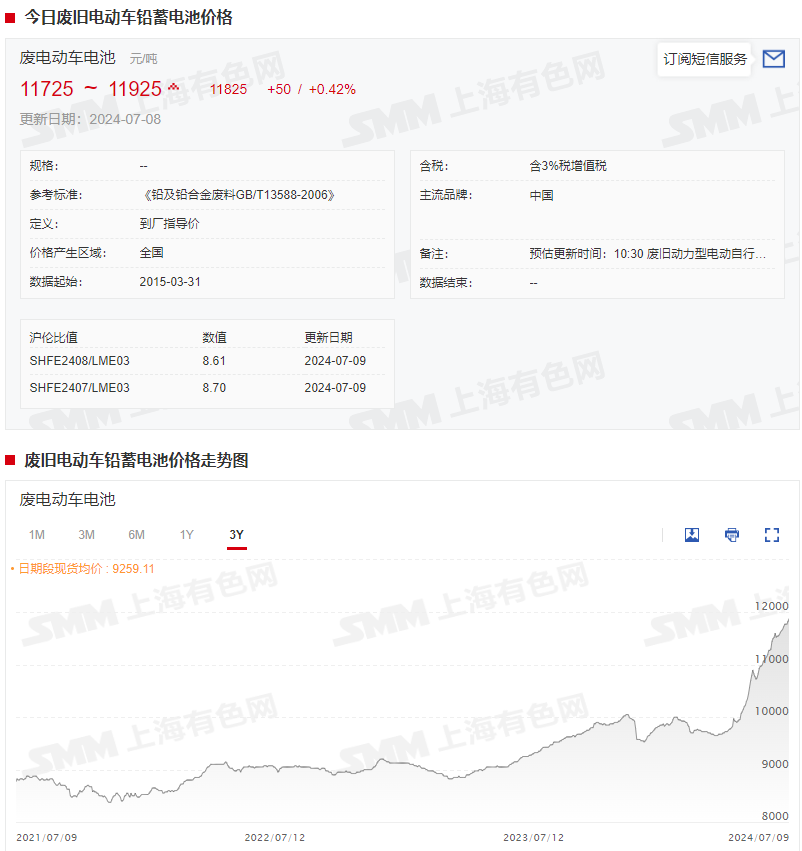Select the active 3Y chart period
The height and width of the screenshot is (851, 802).
[236, 535]
